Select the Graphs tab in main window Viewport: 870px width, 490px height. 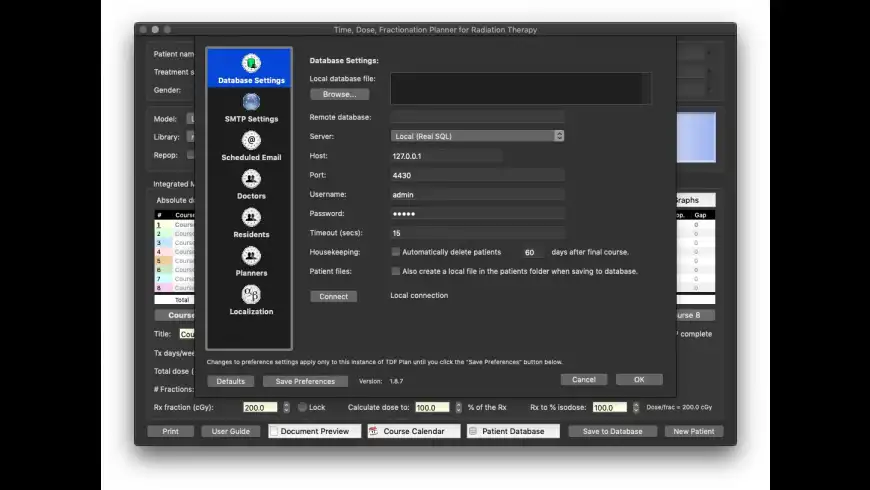pos(695,200)
